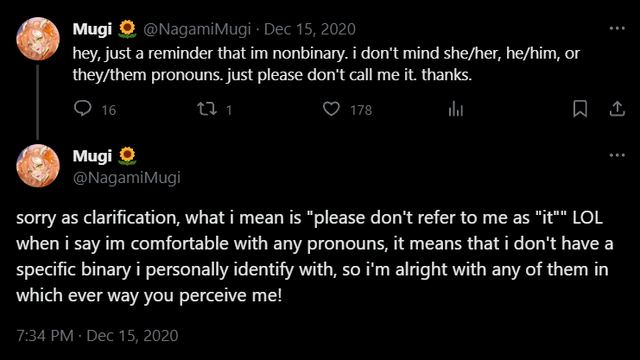Open Mugi display name on first tweet
The height and width of the screenshot is (360, 640).
pyautogui.click(x=92, y=29)
